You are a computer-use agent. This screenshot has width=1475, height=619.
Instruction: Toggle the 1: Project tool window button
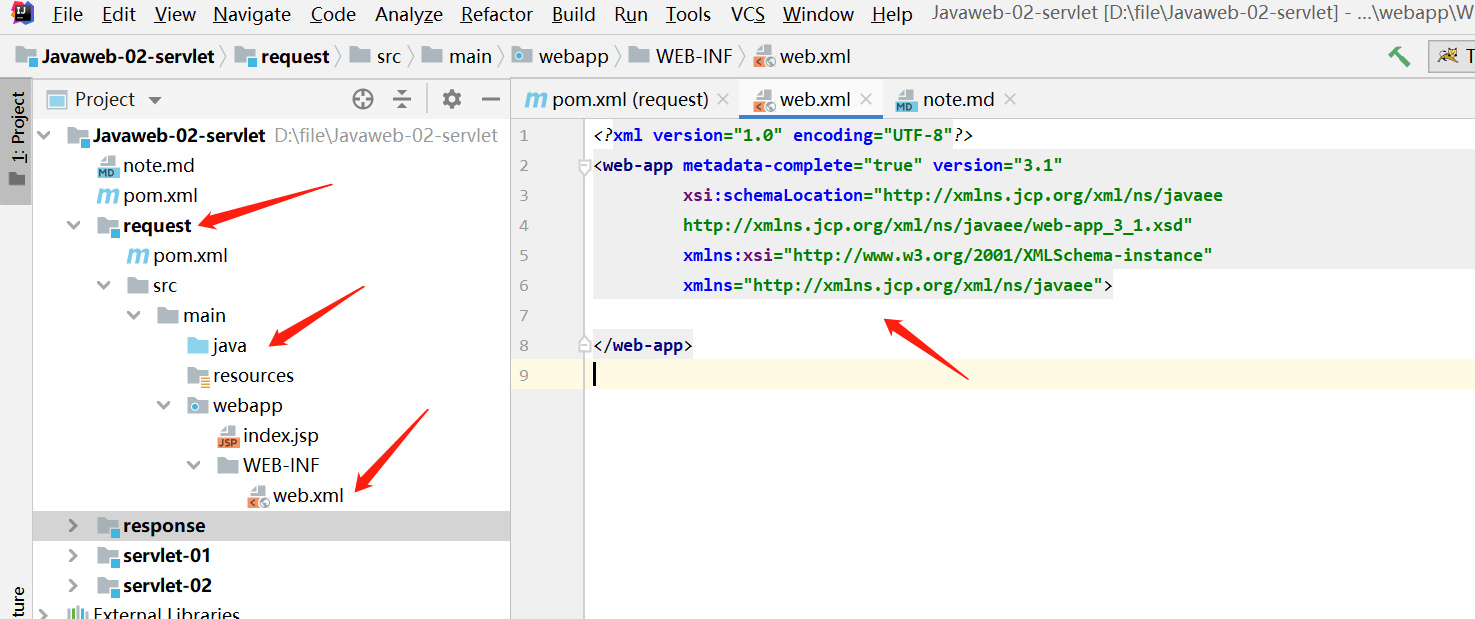17,140
